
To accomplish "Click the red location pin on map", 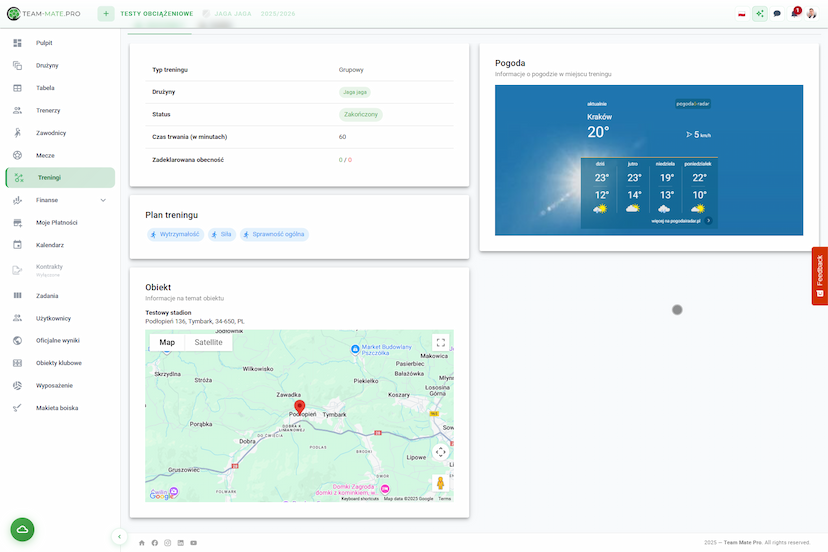I will [285, 407].
